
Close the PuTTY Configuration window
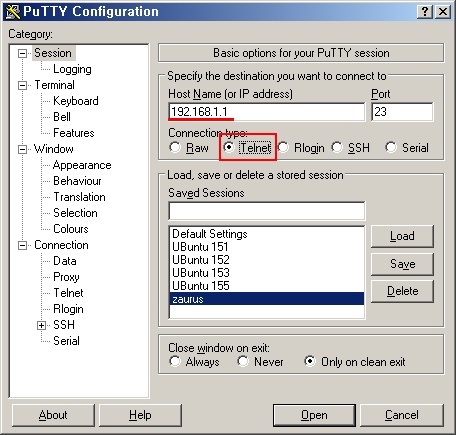pos(443,12)
